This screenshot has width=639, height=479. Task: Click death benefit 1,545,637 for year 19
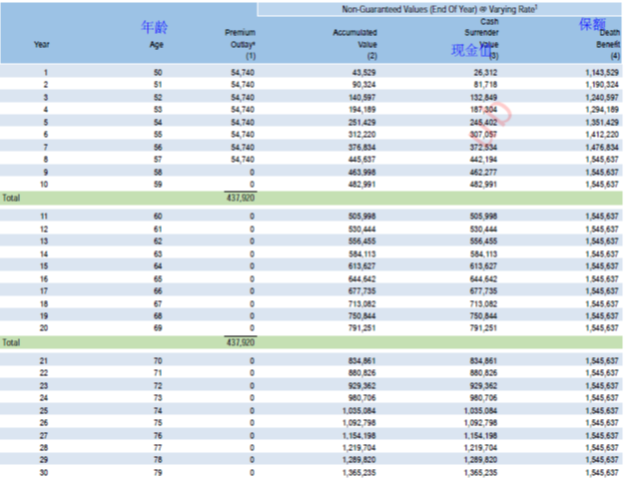click(602, 316)
